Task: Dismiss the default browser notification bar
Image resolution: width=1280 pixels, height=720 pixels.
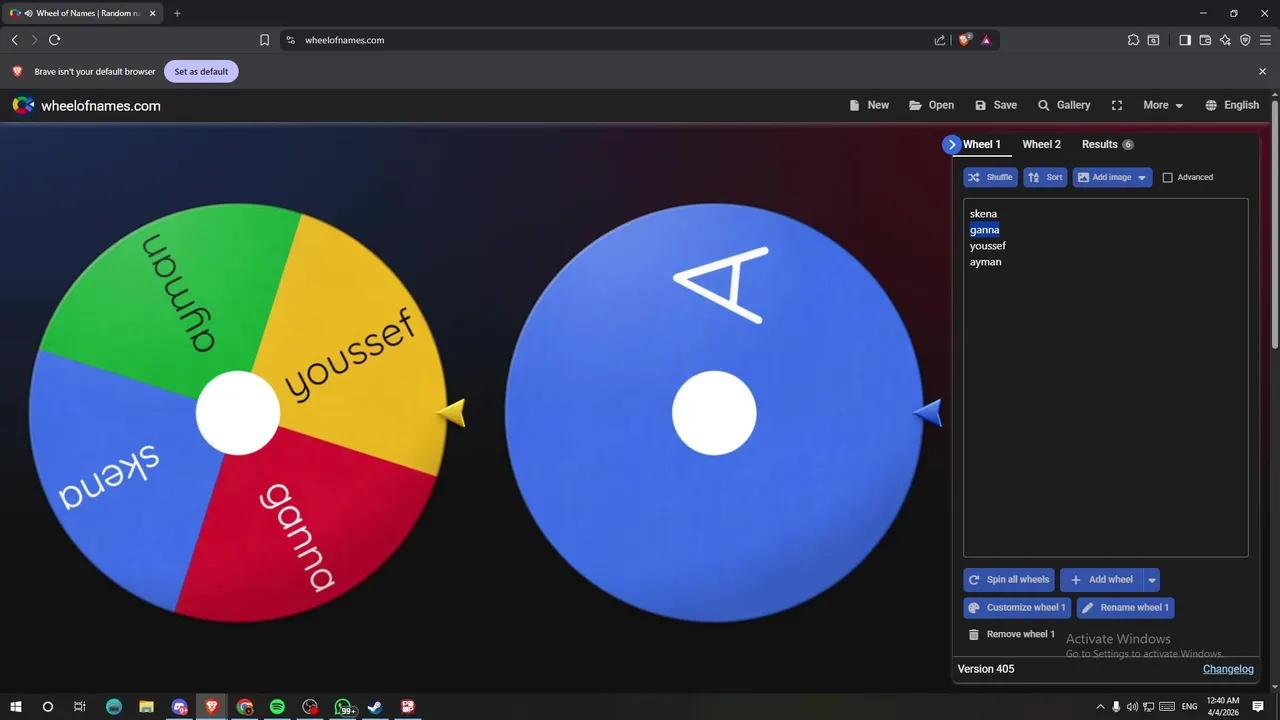Action: (1262, 71)
